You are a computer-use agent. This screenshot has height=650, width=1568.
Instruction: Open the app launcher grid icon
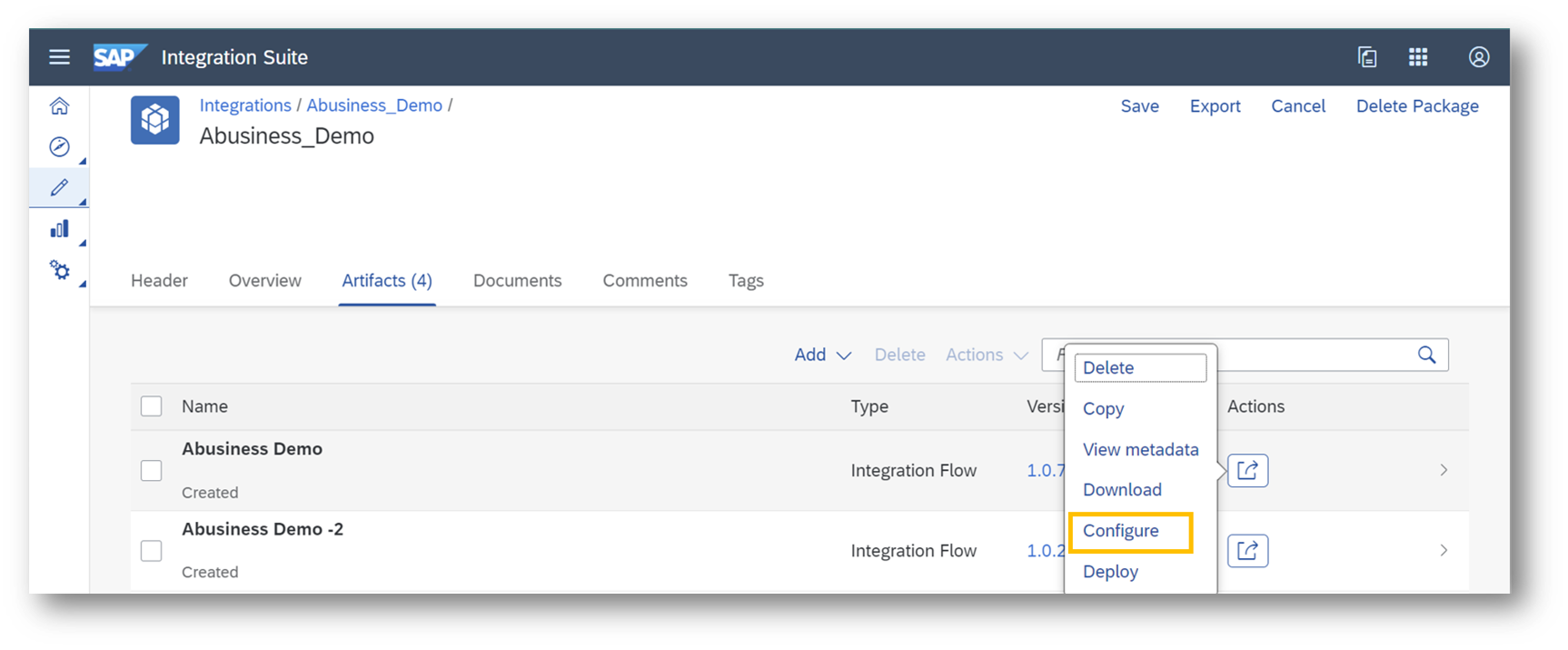coord(1418,57)
